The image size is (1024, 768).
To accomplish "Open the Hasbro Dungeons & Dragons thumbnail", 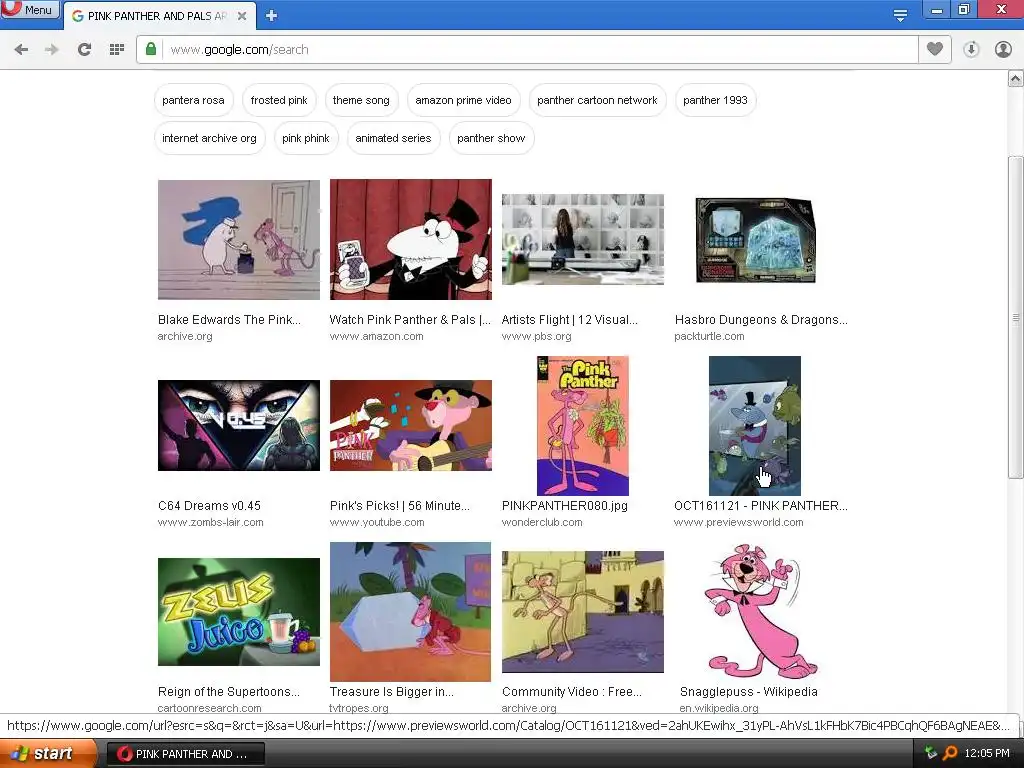I will [x=756, y=240].
